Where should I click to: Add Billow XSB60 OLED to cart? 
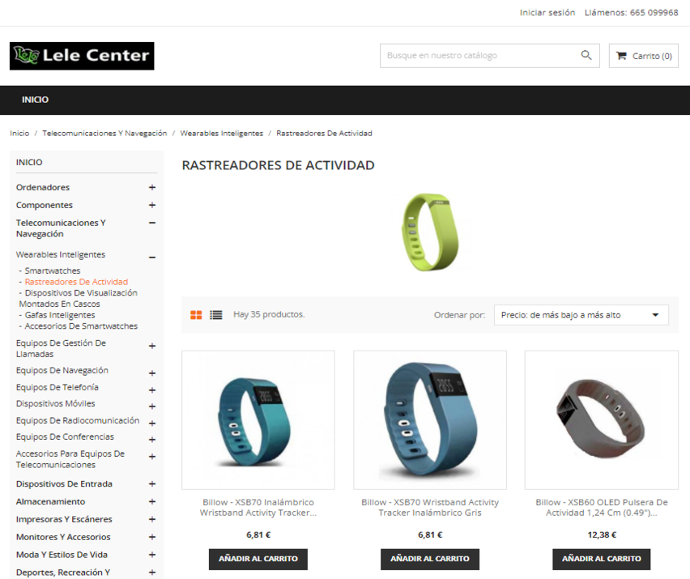pyautogui.click(x=601, y=559)
